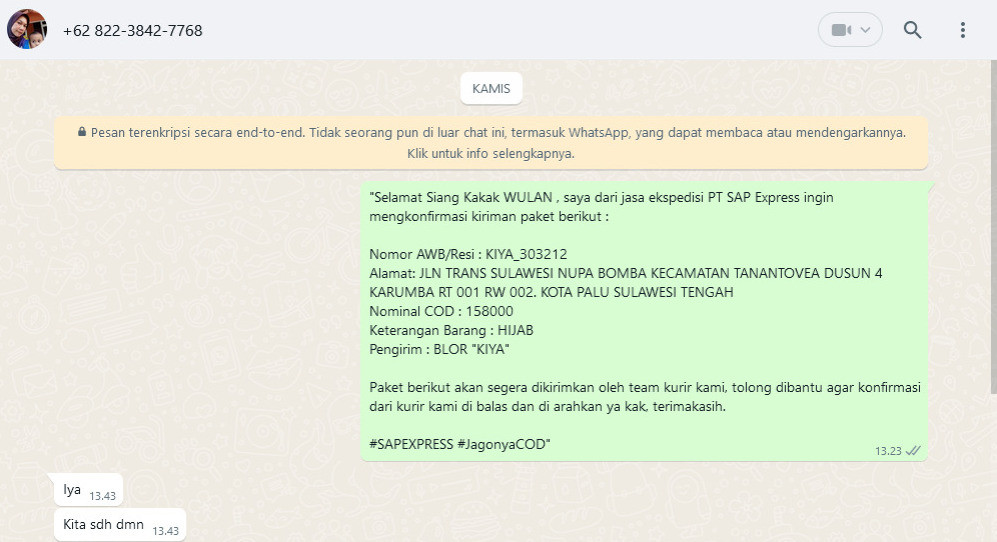Select the sent SAP Express confirmation message
997x542 pixels.
644,321
